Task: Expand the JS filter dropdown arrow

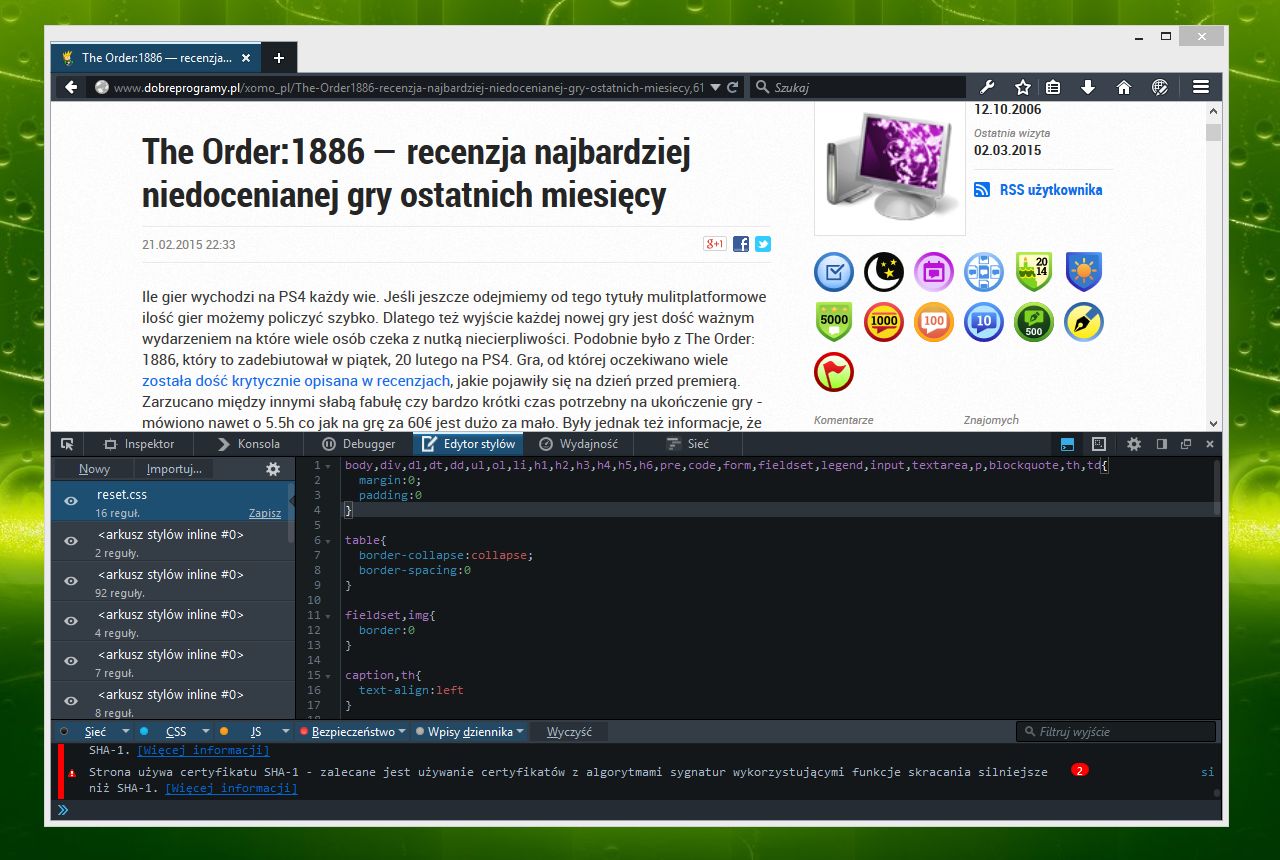Action: coord(287,732)
